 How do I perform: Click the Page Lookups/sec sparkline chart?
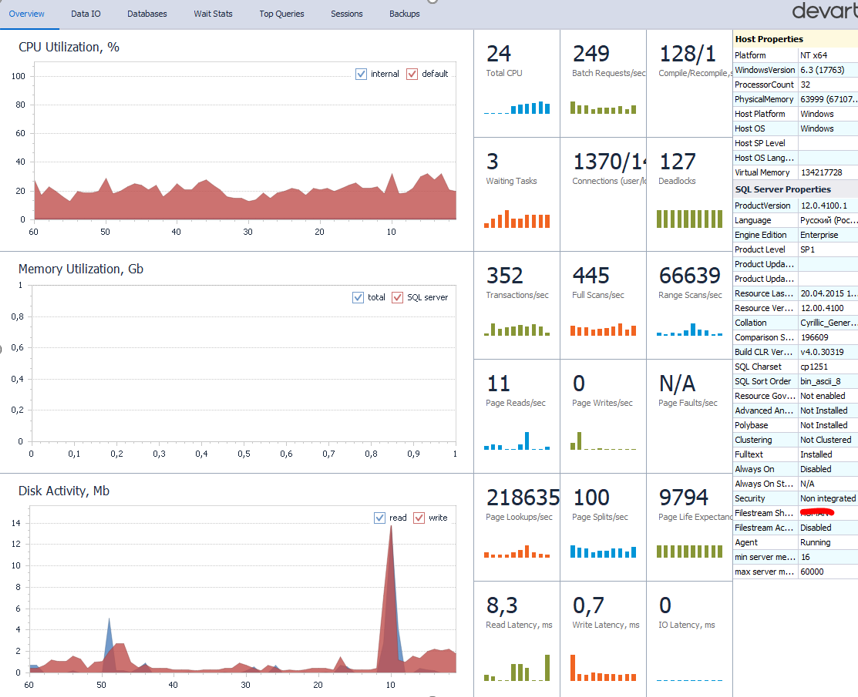[x=517, y=551]
